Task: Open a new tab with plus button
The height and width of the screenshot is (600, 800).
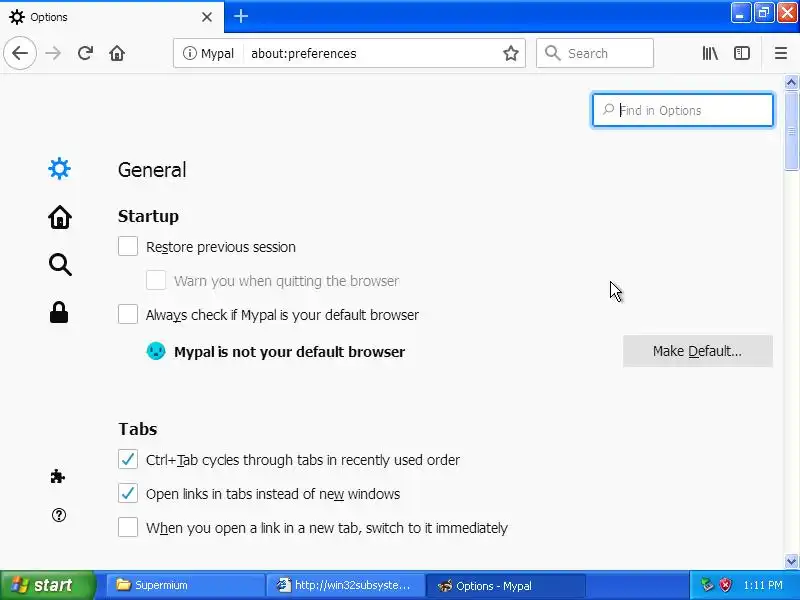Action: click(x=241, y=16)
